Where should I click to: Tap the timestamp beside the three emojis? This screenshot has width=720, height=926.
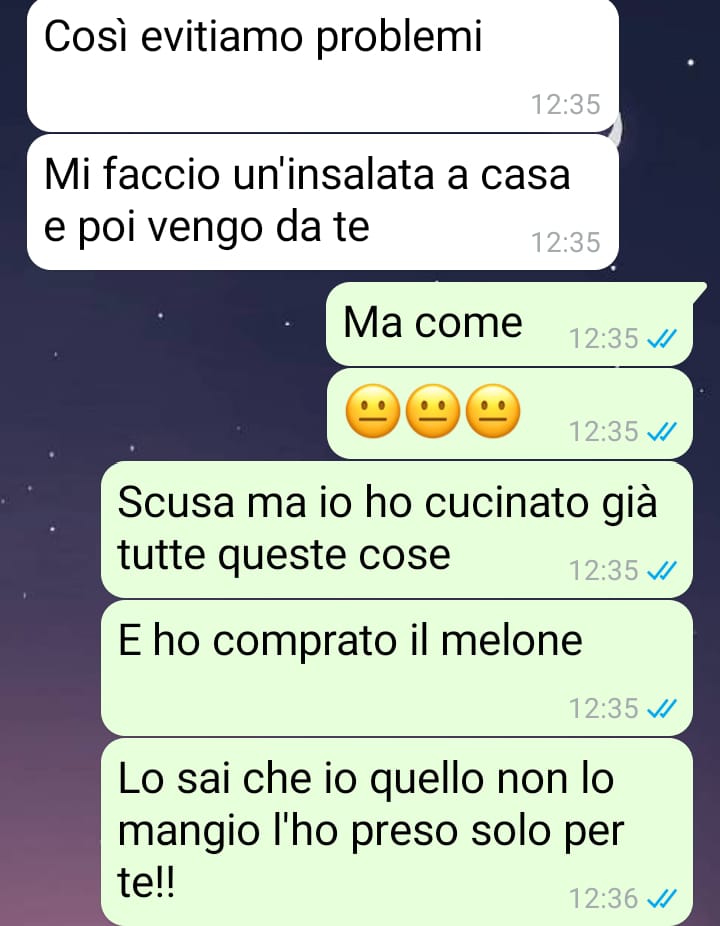(x=604, y=432)
